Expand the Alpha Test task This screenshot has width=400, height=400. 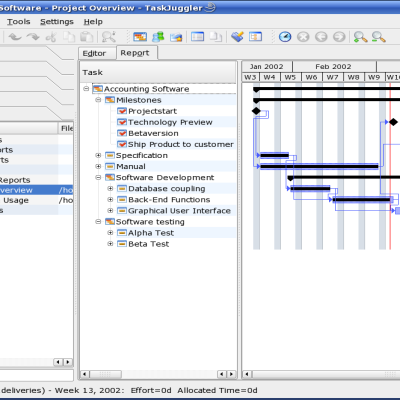click(x=110, y=233)
